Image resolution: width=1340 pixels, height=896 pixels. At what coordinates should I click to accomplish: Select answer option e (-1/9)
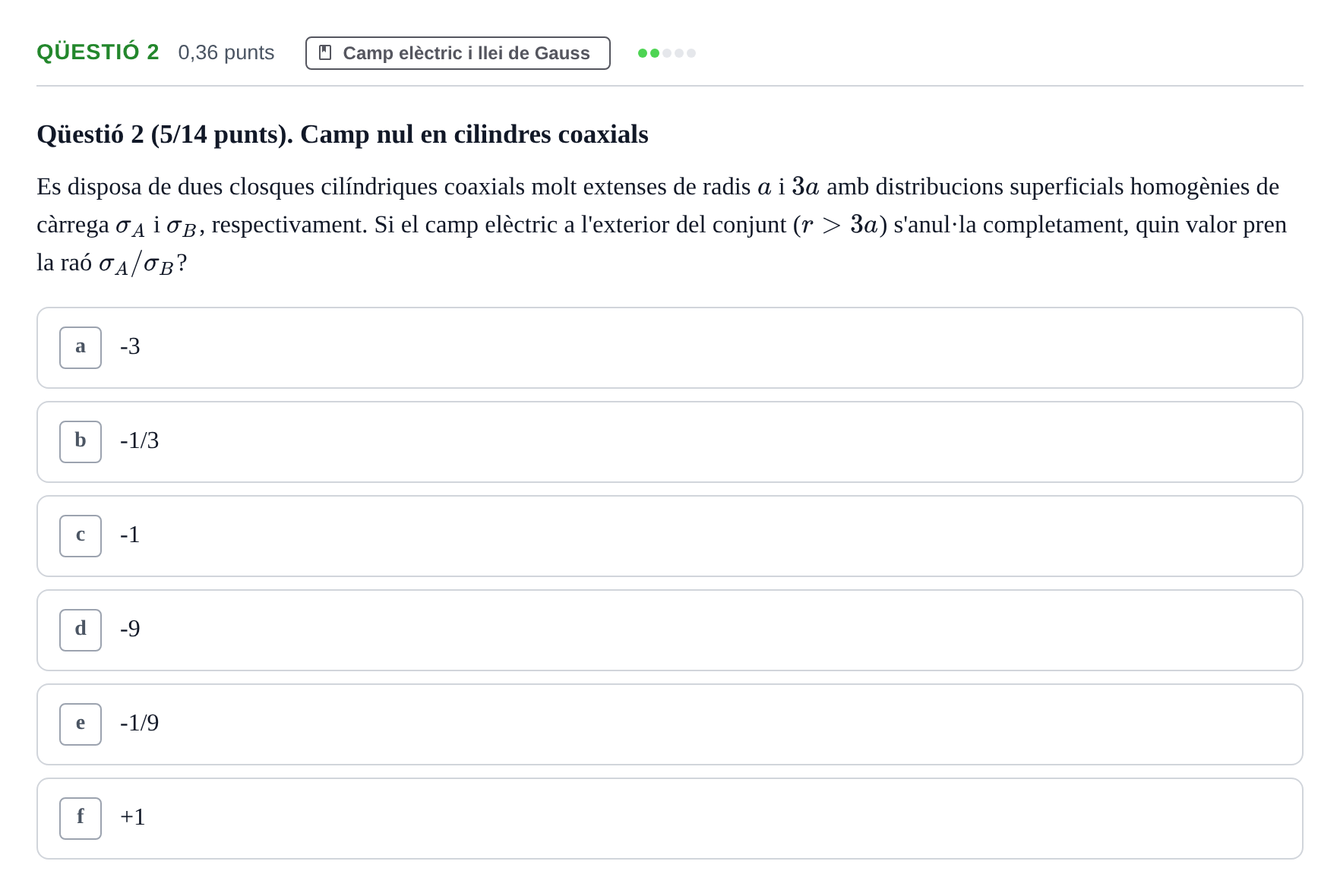(669, 724)
